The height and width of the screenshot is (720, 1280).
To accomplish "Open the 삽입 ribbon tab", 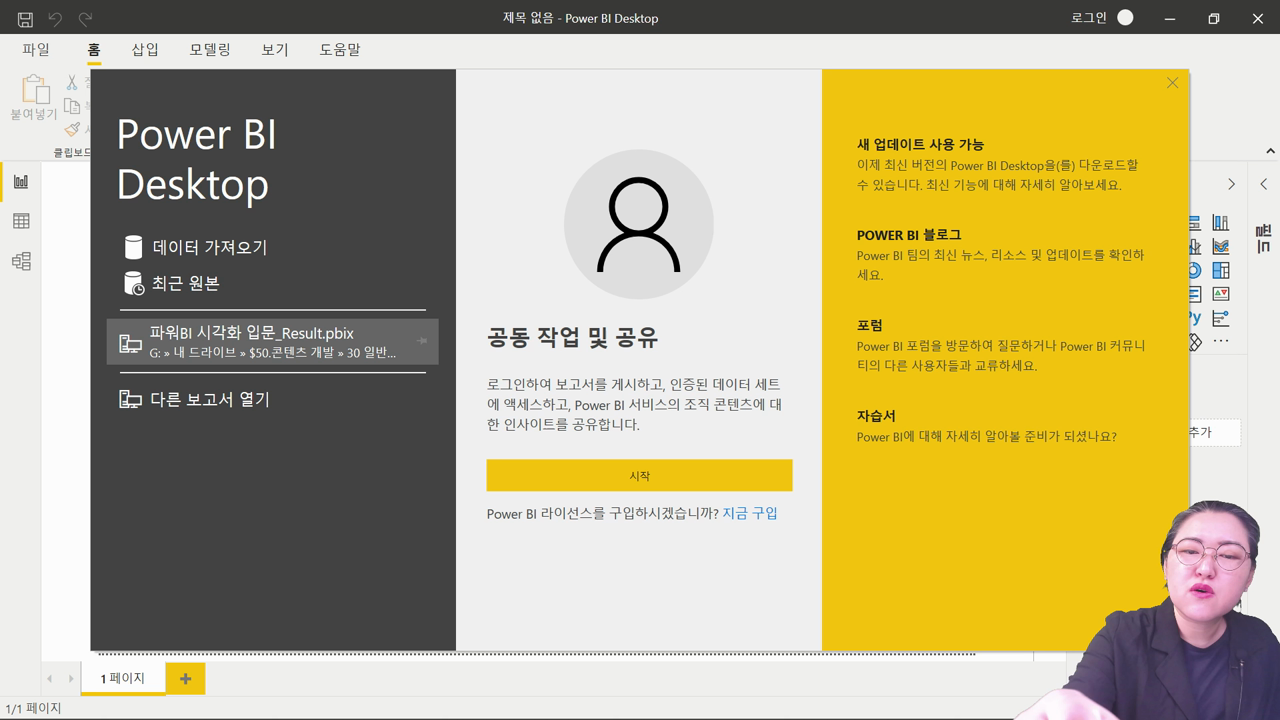I will (x=146, y=50).
